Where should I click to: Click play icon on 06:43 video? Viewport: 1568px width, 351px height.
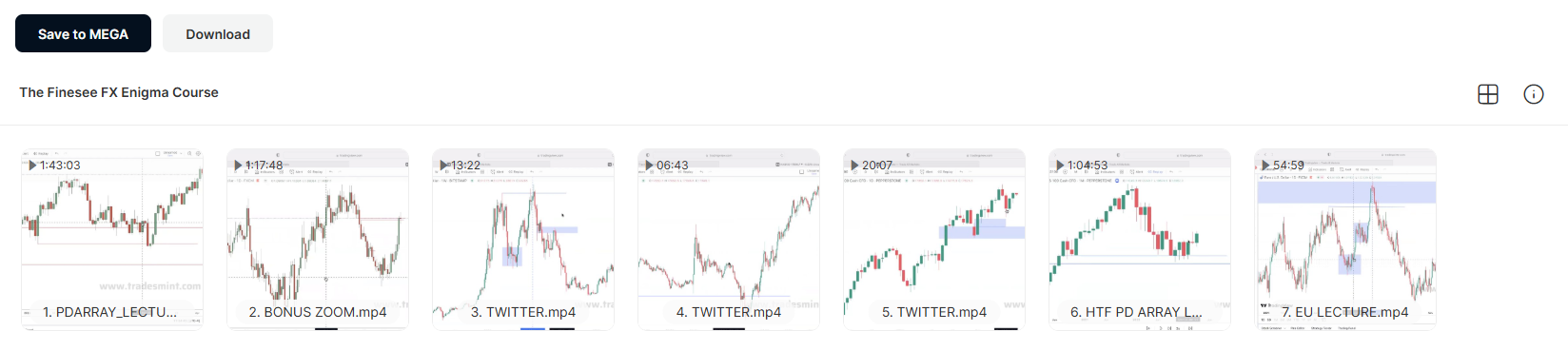(650, 166)
